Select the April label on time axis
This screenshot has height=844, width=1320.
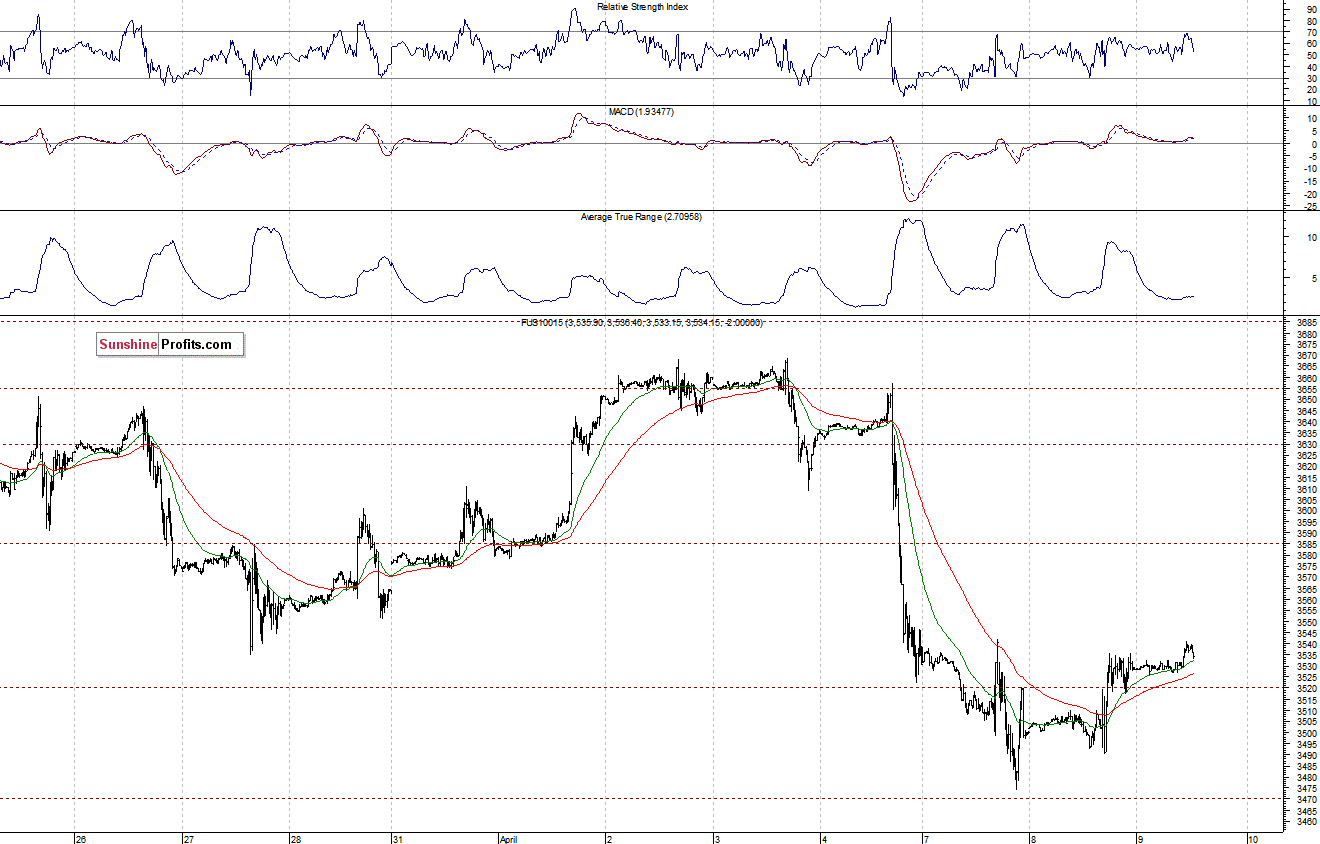point(510,838)
